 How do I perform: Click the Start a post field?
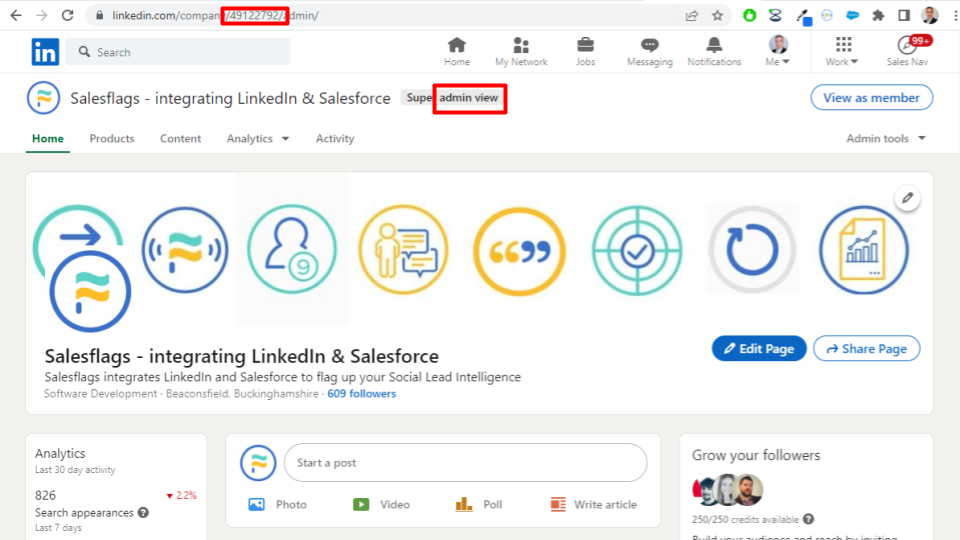tap(465, 463)
